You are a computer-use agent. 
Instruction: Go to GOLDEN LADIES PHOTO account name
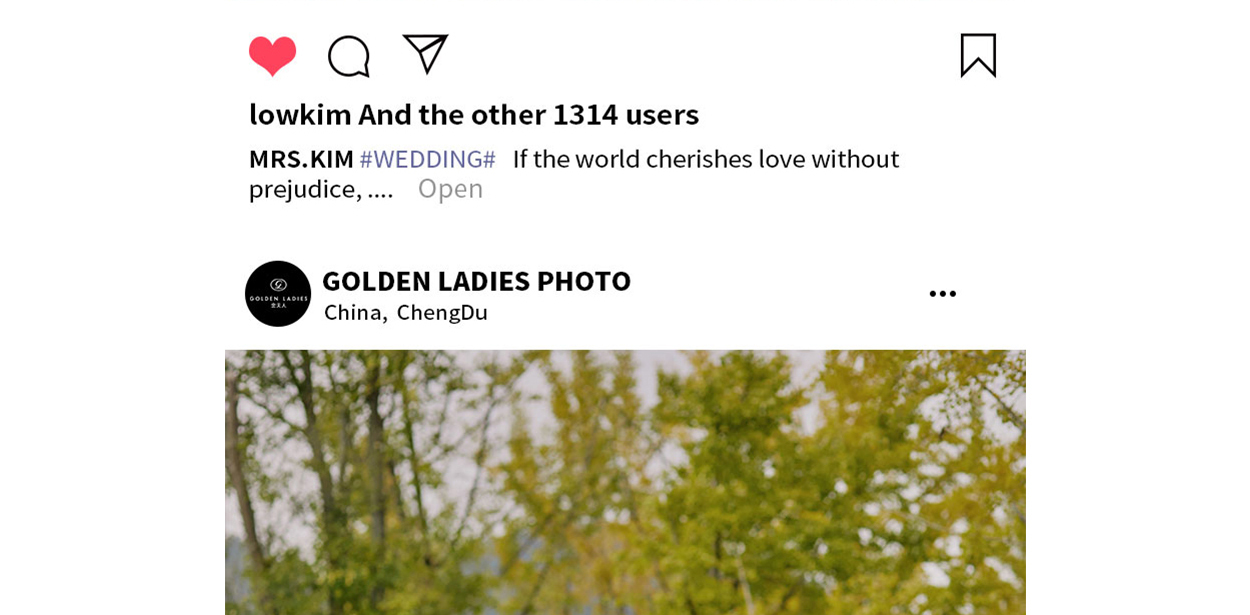(476, 281)
